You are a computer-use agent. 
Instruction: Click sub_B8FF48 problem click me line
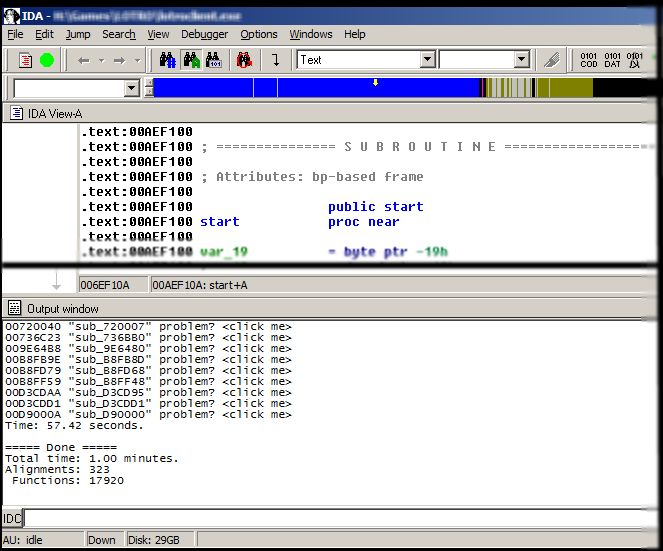(x=148, y=381)
